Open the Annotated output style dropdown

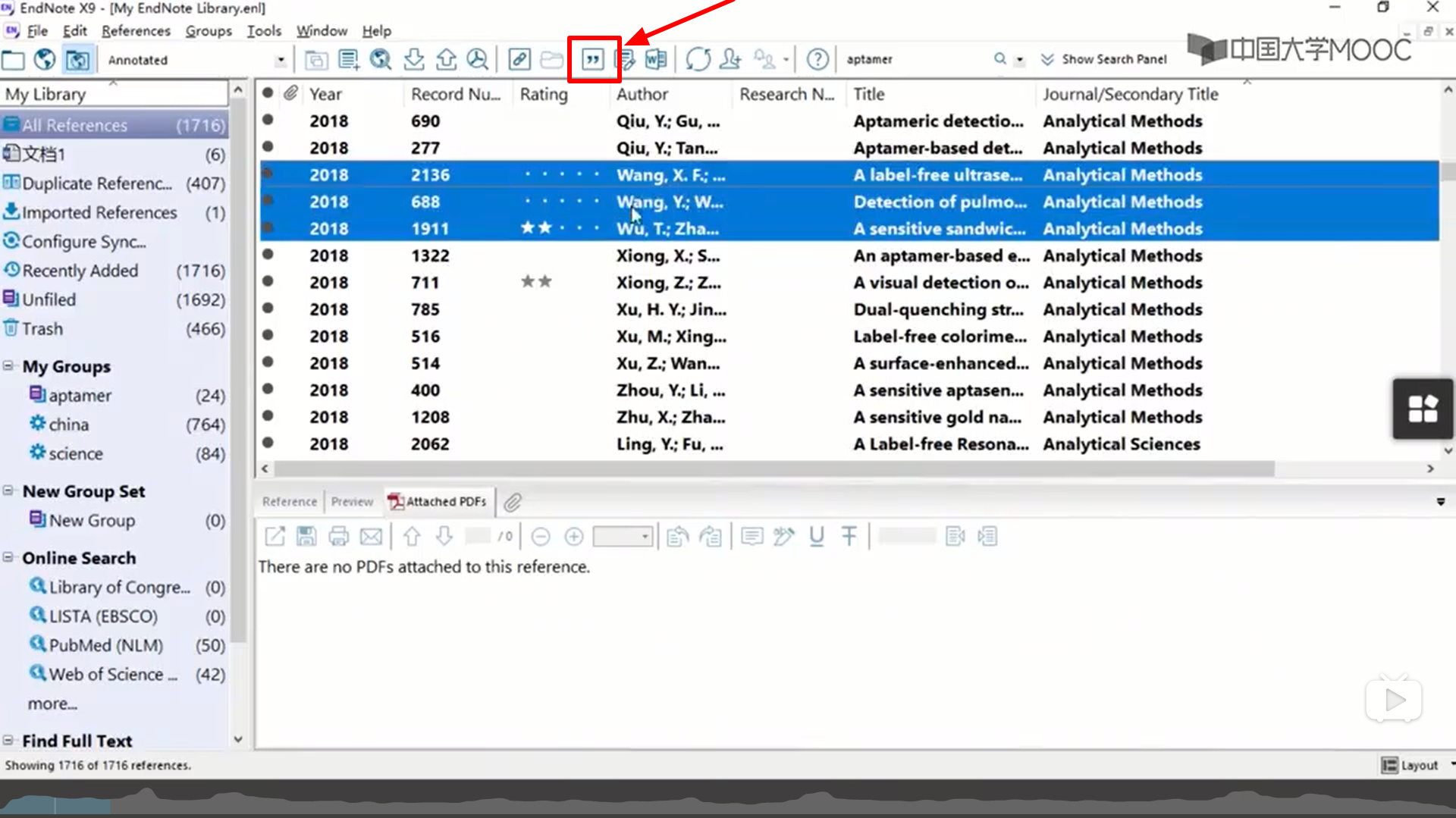tap(281, 60)
